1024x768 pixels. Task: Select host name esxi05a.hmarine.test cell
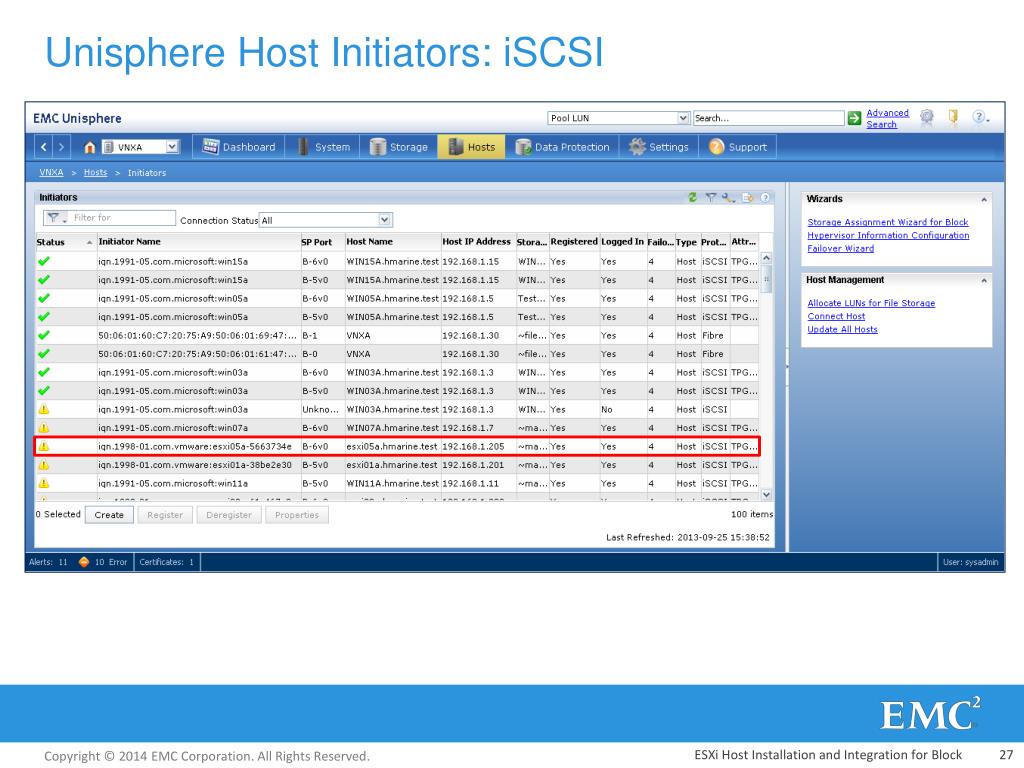coord(392,447)
